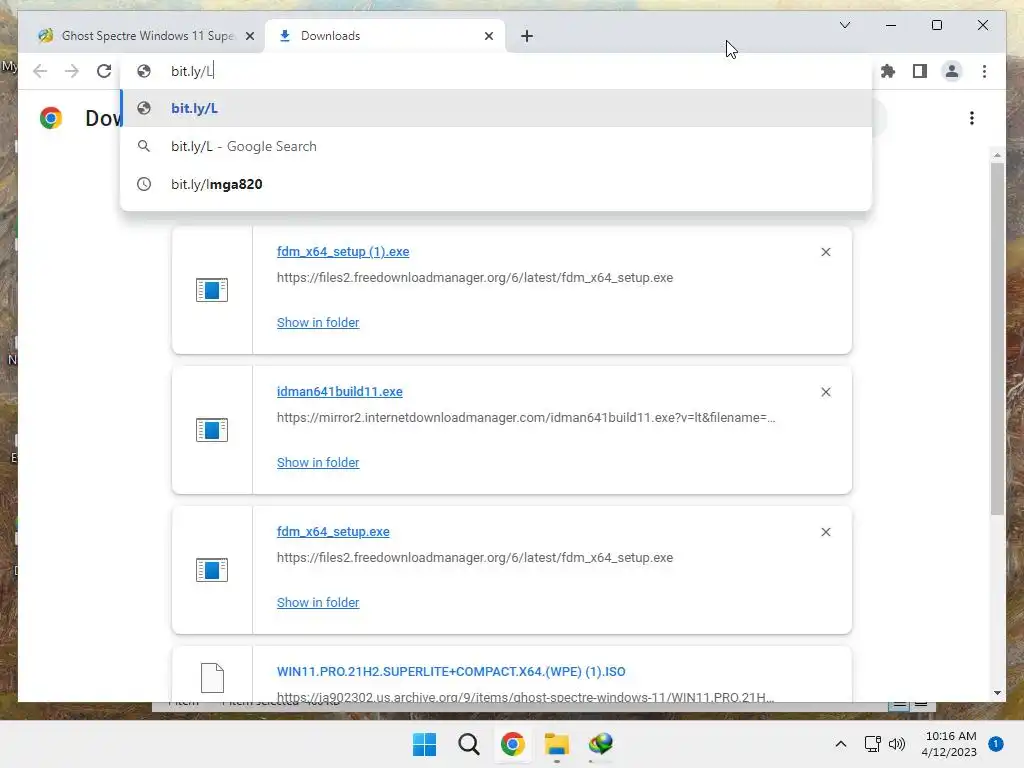Open the idman641build11.exe download link
This screenshot has height=768, width=1024.
click(x=340, y=392)
